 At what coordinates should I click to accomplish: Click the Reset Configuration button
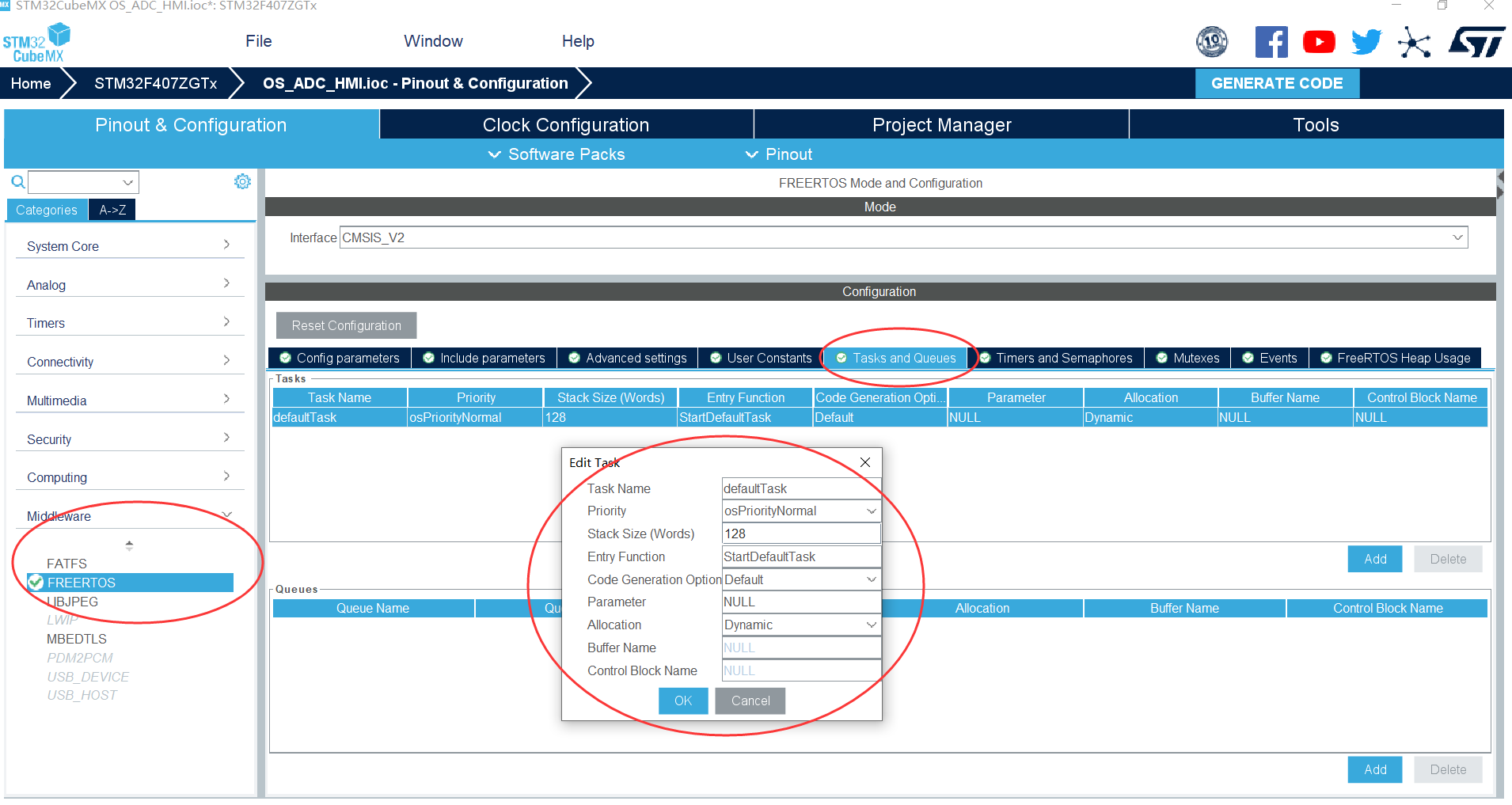pyautogui.click(x=346, y=325)
